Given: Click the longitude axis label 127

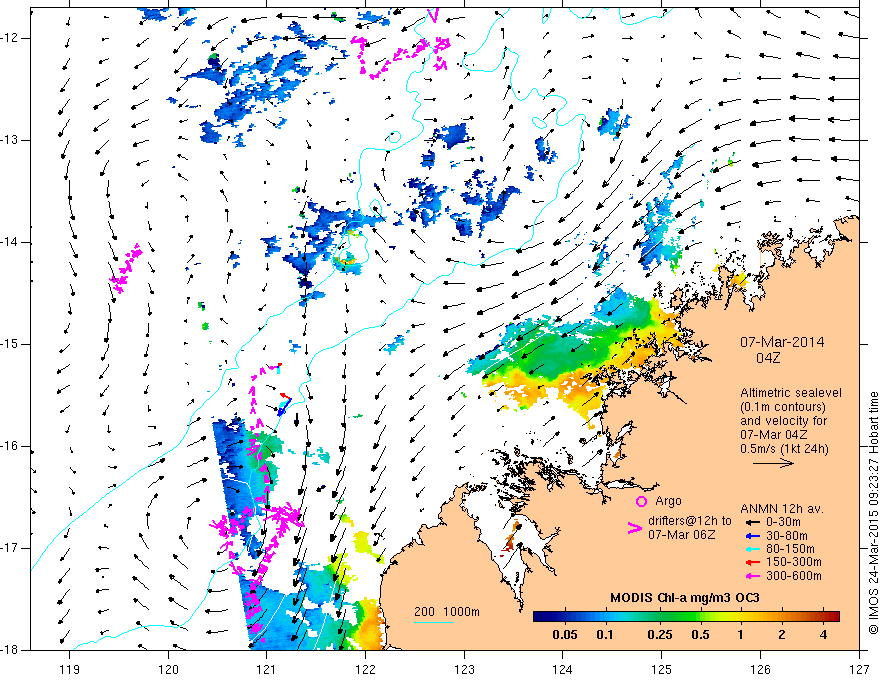Looking at the screenshot, I should [859, 669].
